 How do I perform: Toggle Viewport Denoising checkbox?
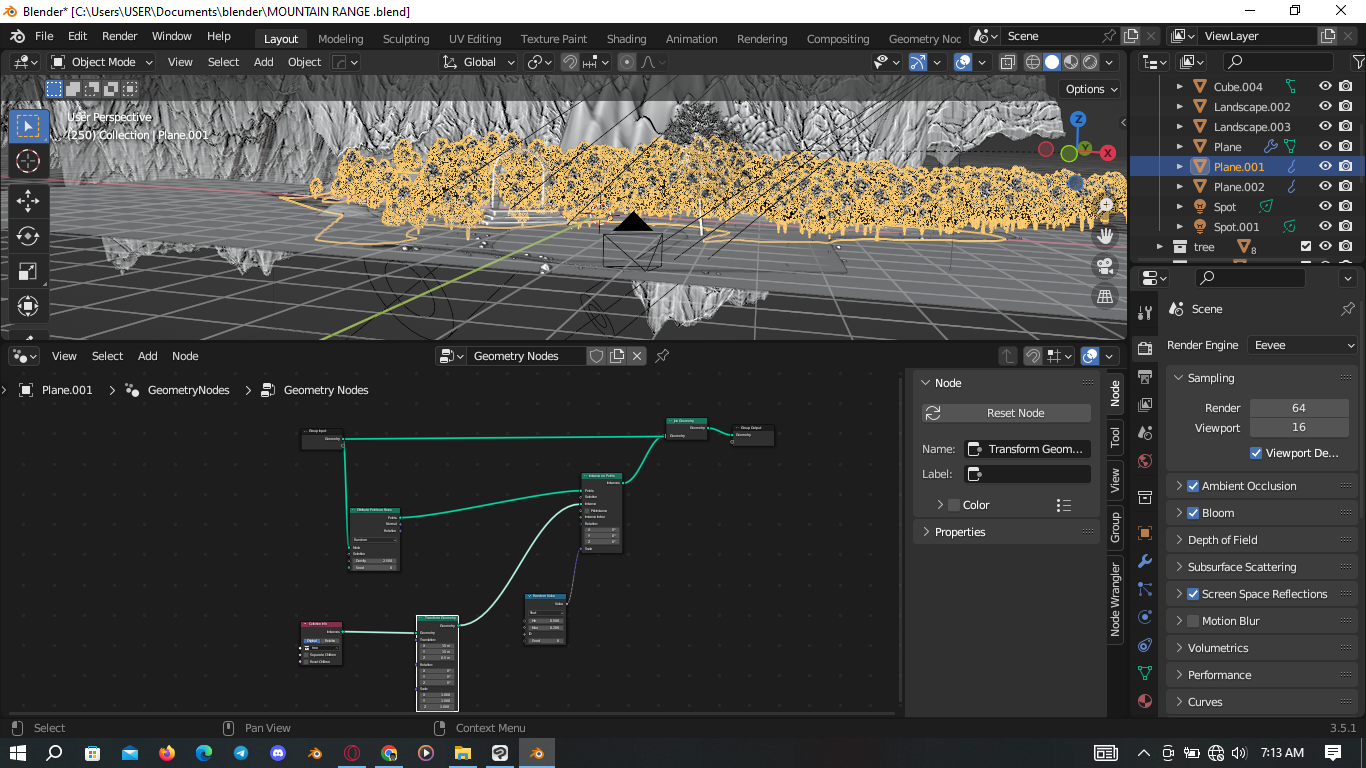(x=1256, y=453)
